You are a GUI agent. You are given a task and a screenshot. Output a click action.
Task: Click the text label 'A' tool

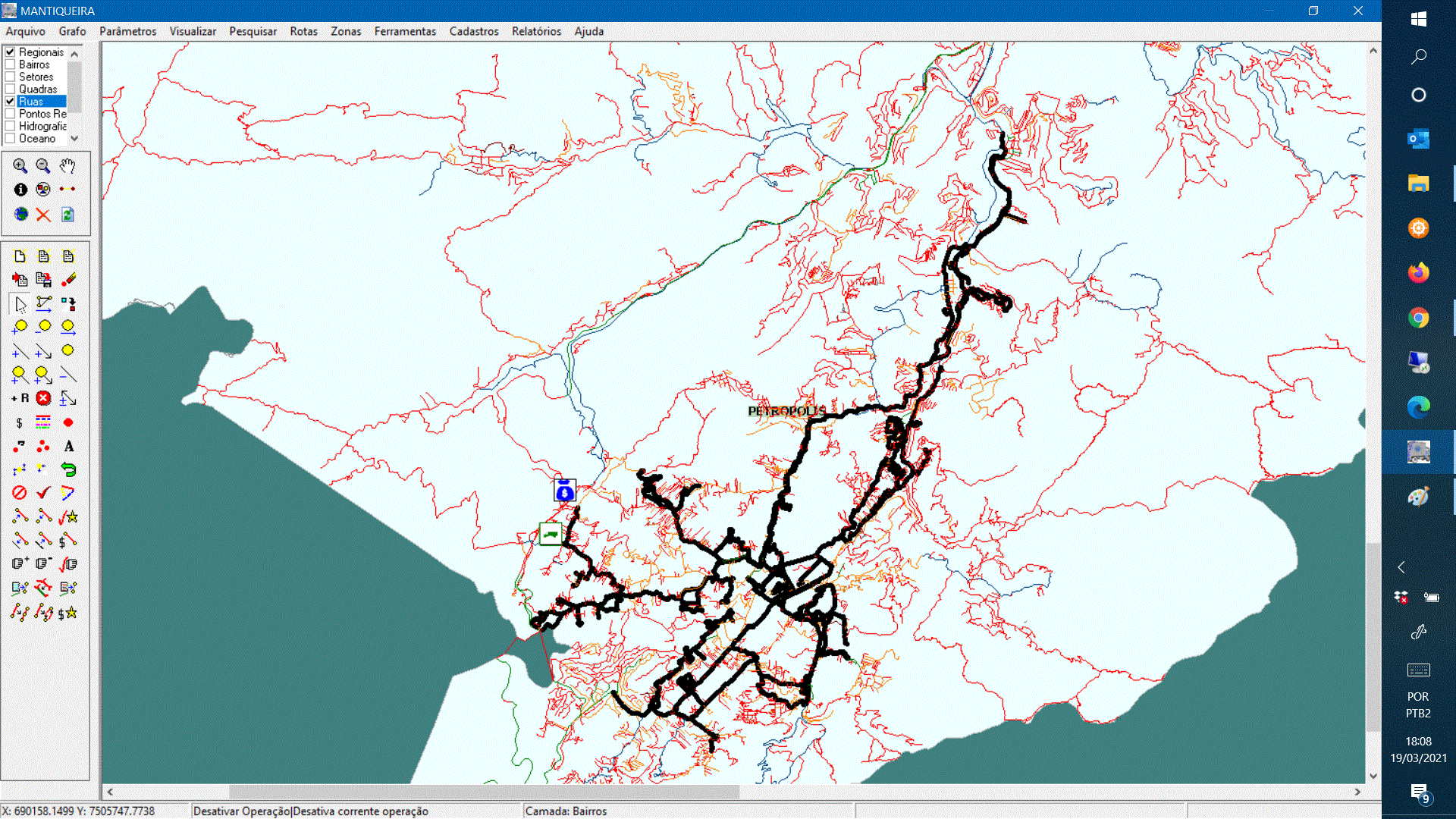[x=68, y=447]
